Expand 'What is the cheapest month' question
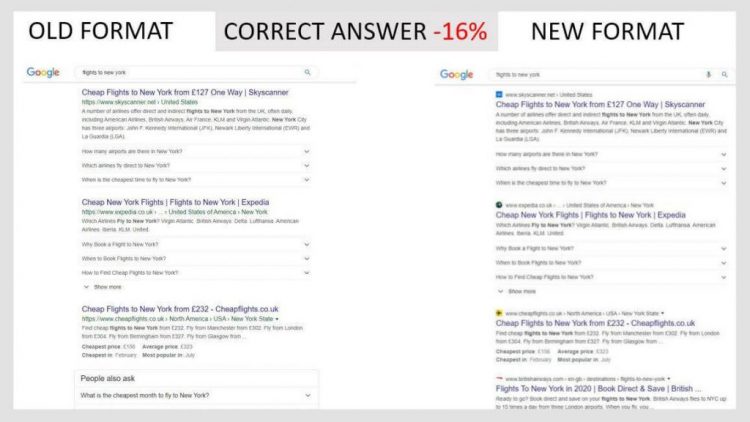750x422 pixels. (x=196, y=395)
